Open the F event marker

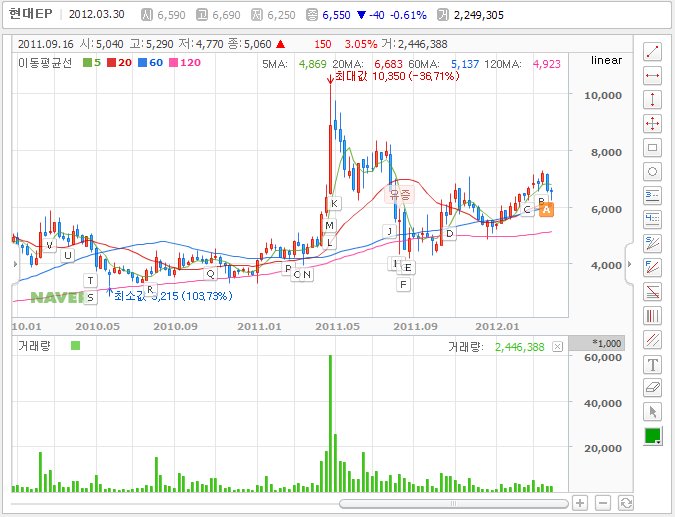click(x=403, y=285)
